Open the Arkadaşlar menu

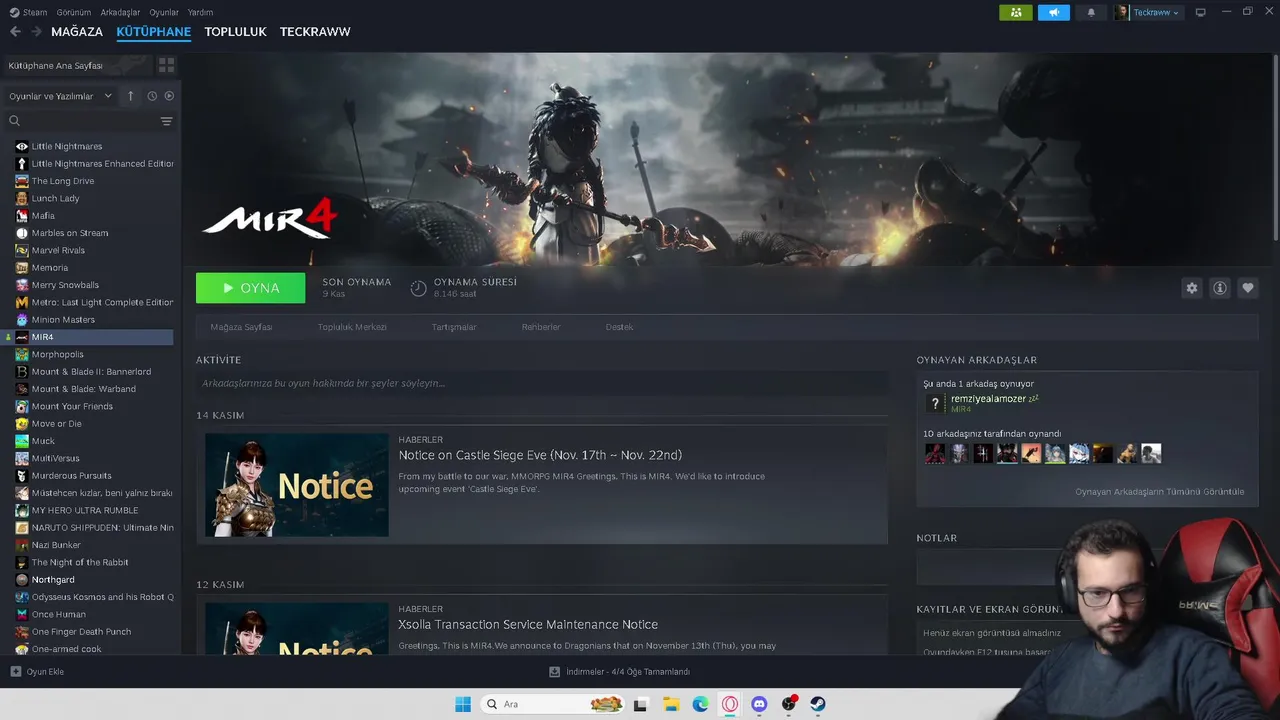coord(121,12)
